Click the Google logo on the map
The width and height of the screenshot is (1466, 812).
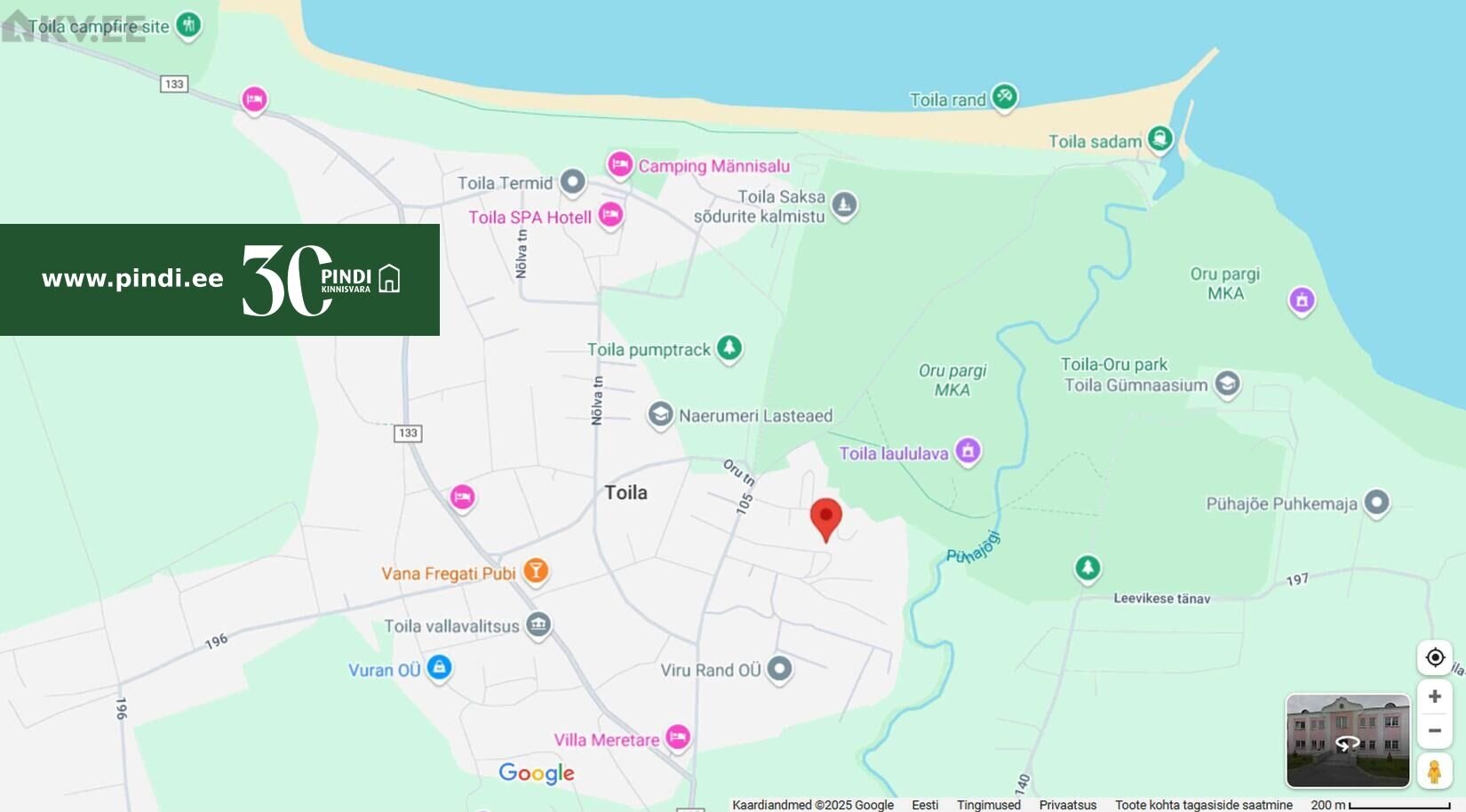pyautogui.click(x=537, y=773)
